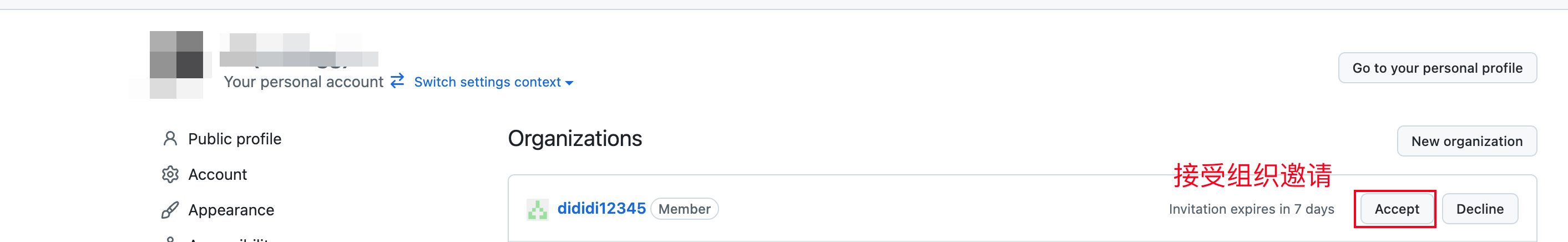Viewport: 1568px width, 242px height.
Task: Accept the dididi12345 organization invitation
Action: (x=1396, y=209)
